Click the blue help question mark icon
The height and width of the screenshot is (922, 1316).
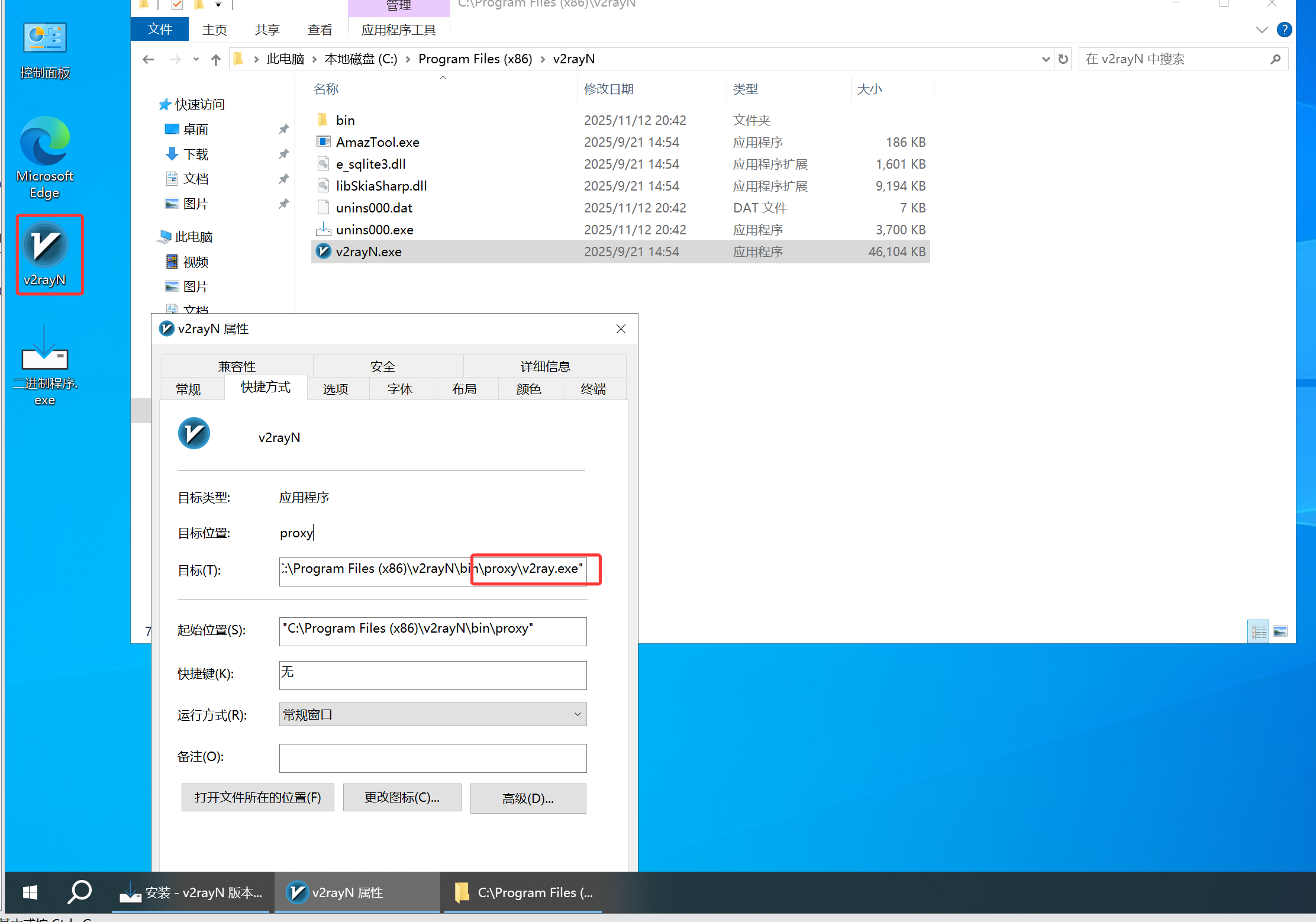point(1284,30)
